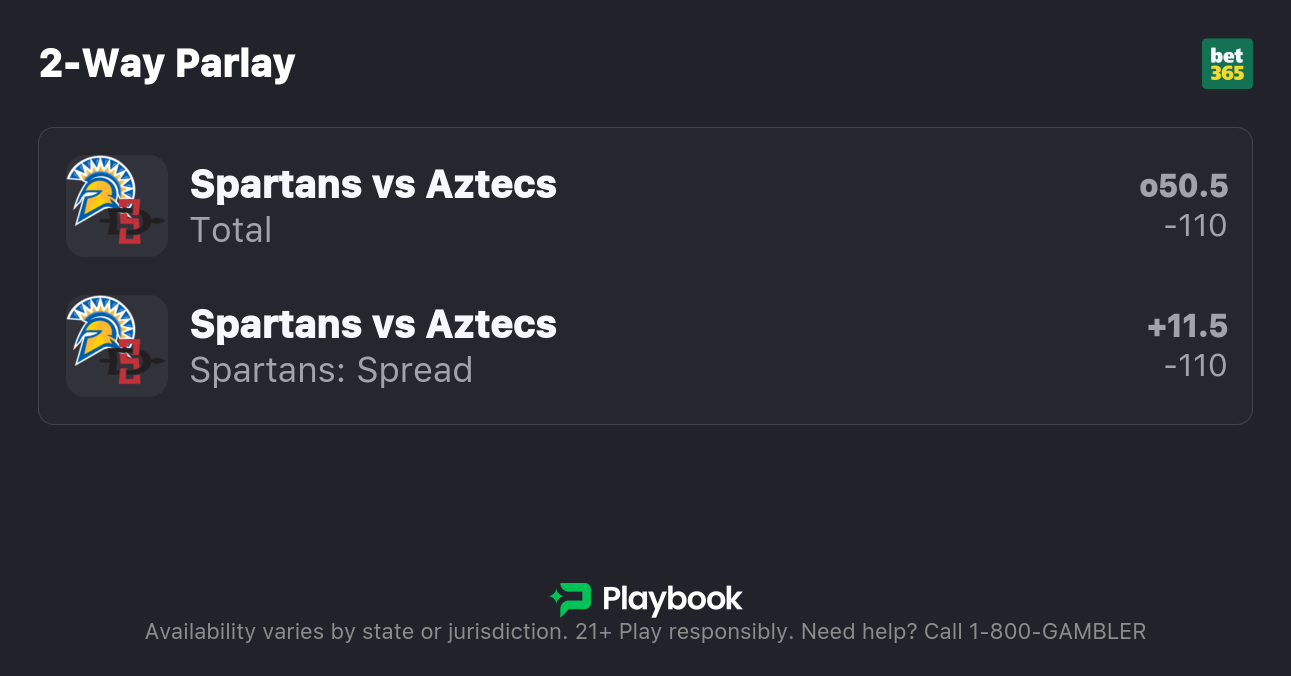
Task: Select the Total market label
Action: pyautogui.click(x=231, y=230)
